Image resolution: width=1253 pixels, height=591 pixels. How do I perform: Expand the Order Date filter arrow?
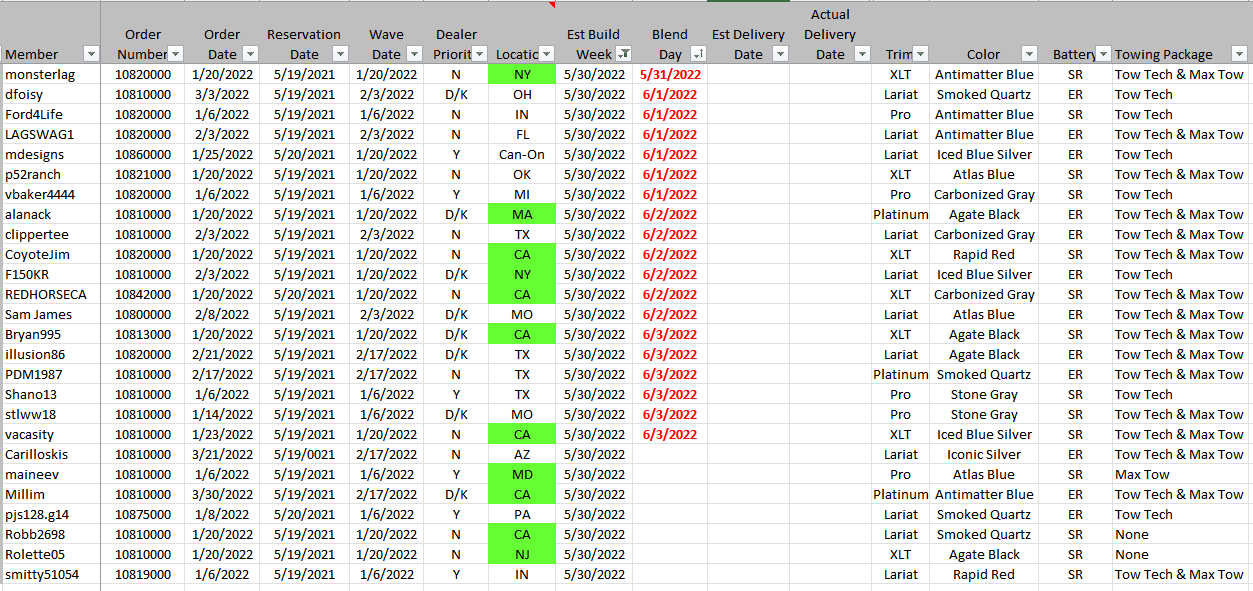pyautogui.click(x=250, y=54)
